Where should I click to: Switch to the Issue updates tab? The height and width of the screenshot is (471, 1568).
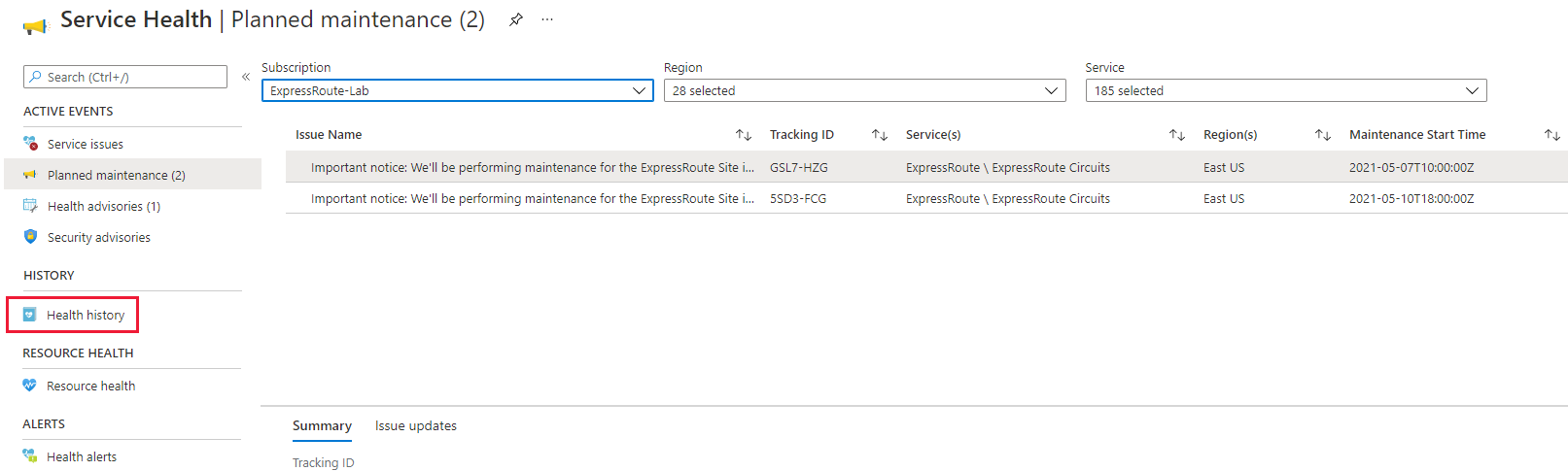click(x=415, y=426)
